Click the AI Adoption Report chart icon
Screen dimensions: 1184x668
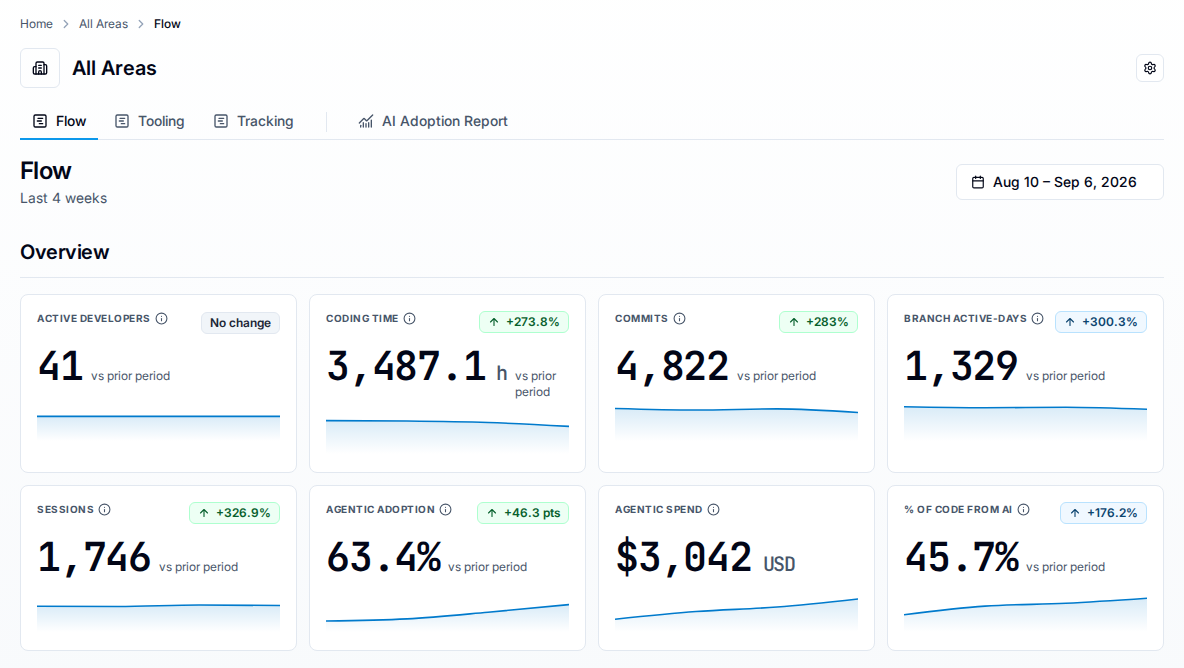click(365, 122)
